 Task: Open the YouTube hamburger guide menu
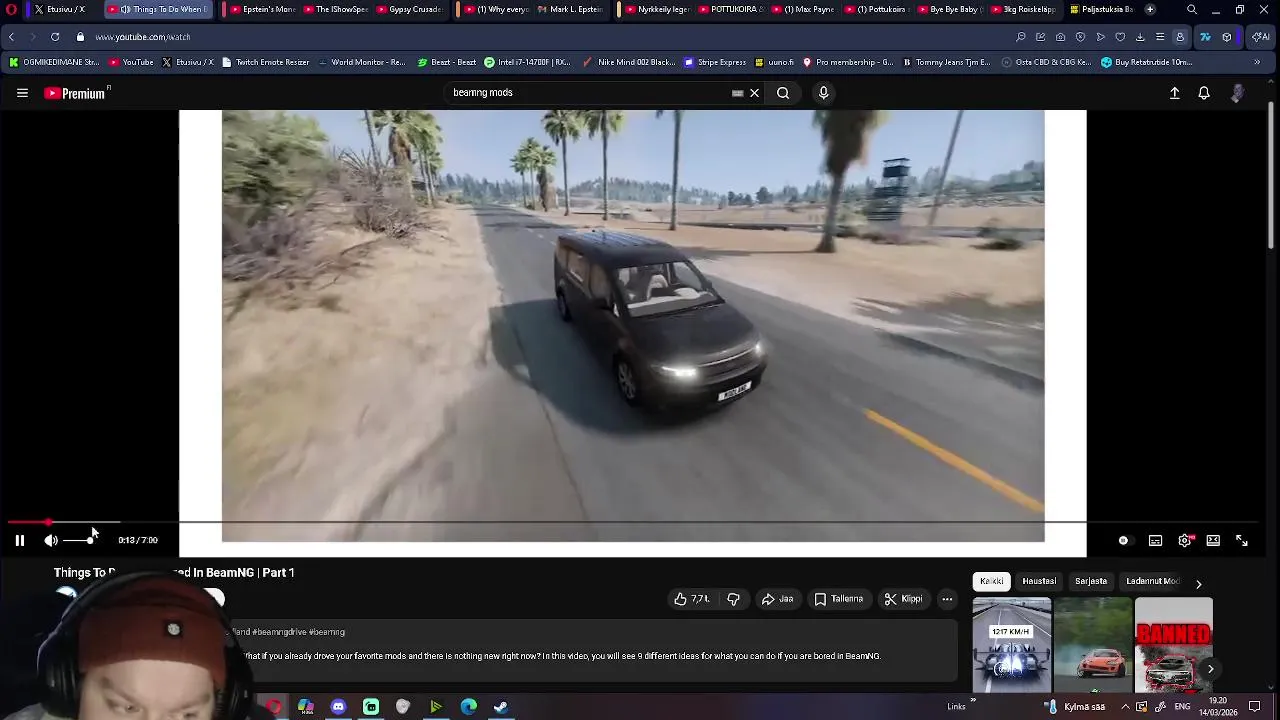click(22, 93)
